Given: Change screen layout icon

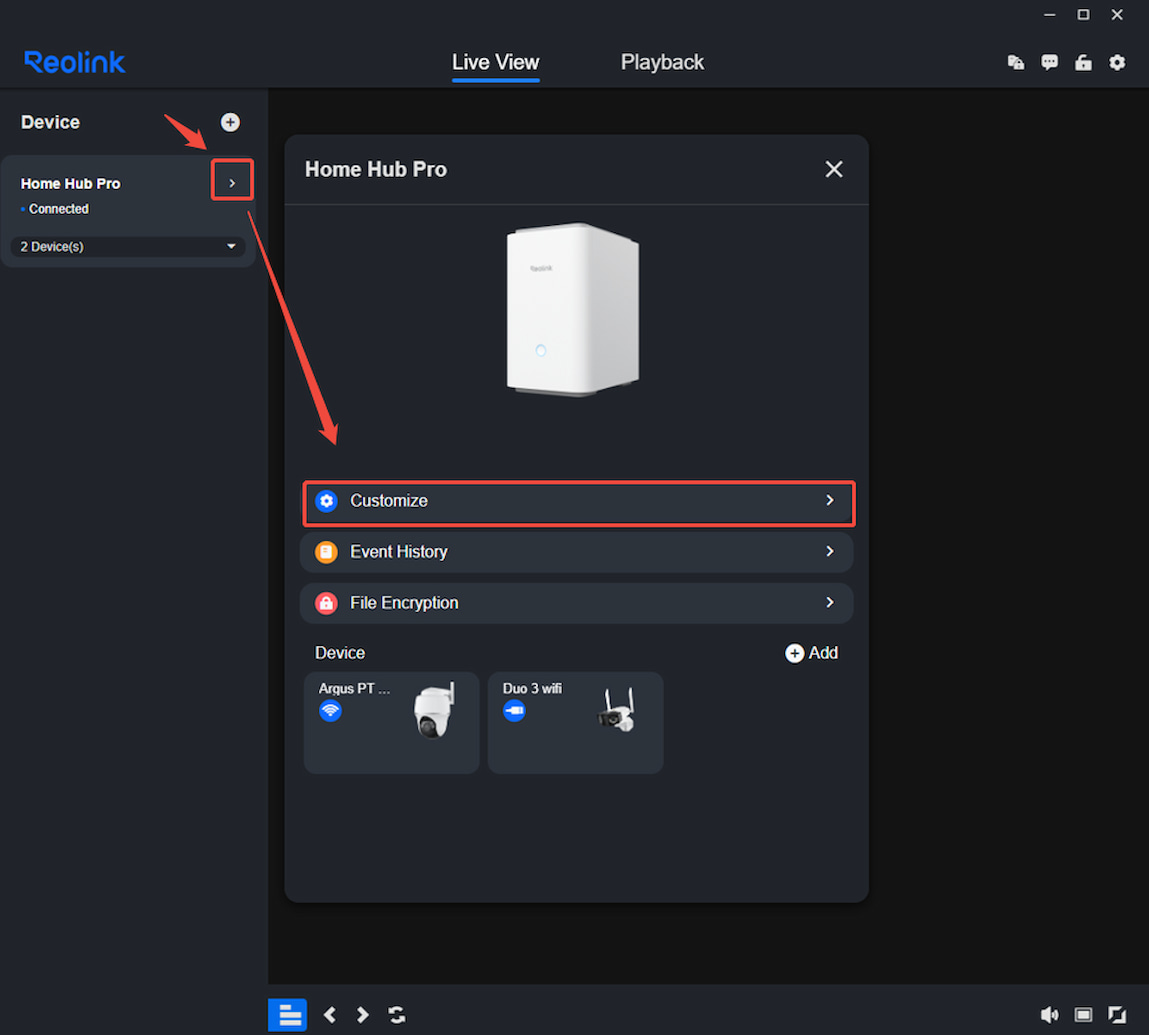Looking at the screenshot, I should (x=1083, y=1015).
